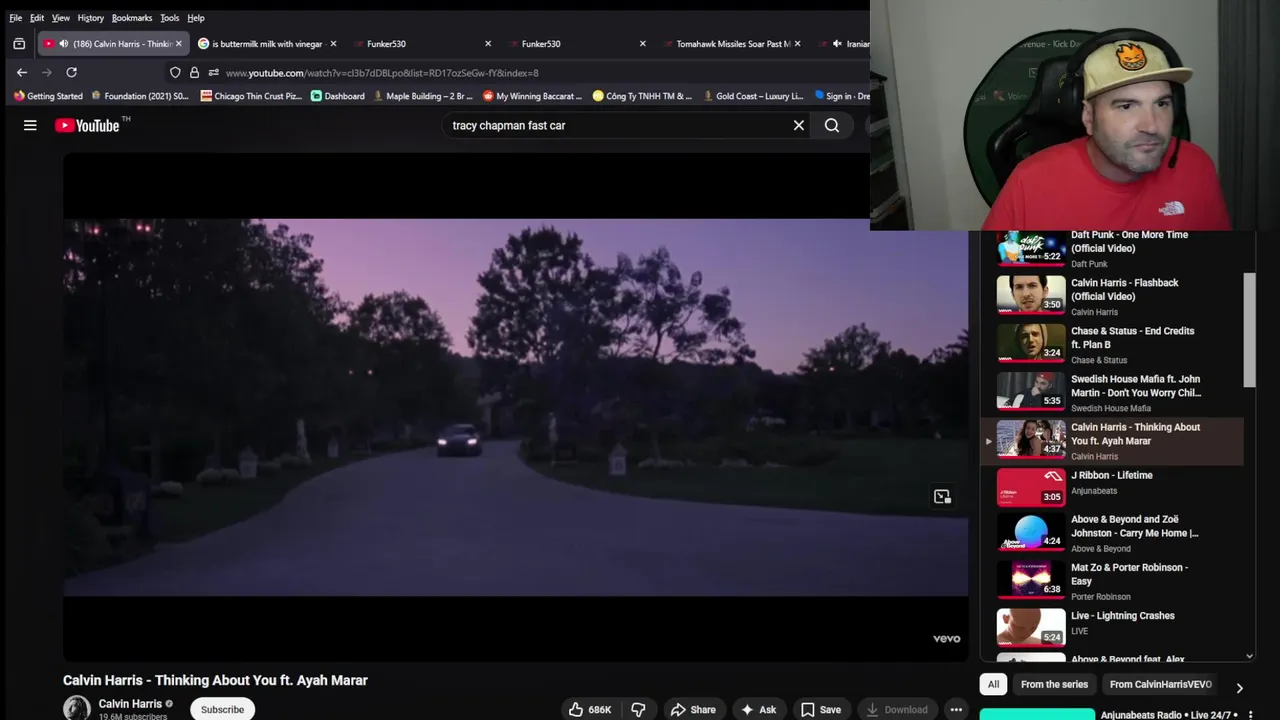Play Mat Zo & Porter Robinson Easy thumbnail
Viewport: 1280px width, 720px height.
[1031, 580]
